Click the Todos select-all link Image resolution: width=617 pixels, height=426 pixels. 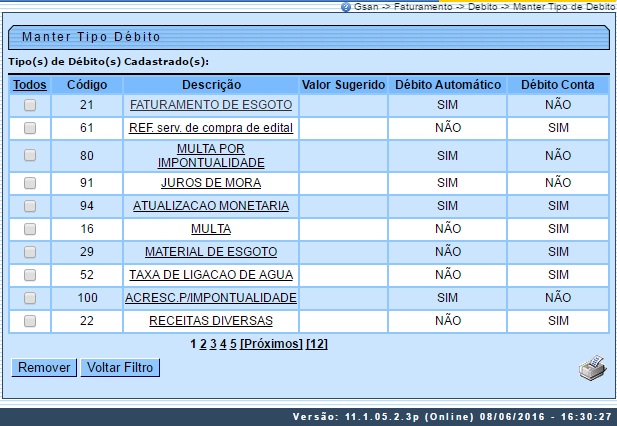coord(30,85)
